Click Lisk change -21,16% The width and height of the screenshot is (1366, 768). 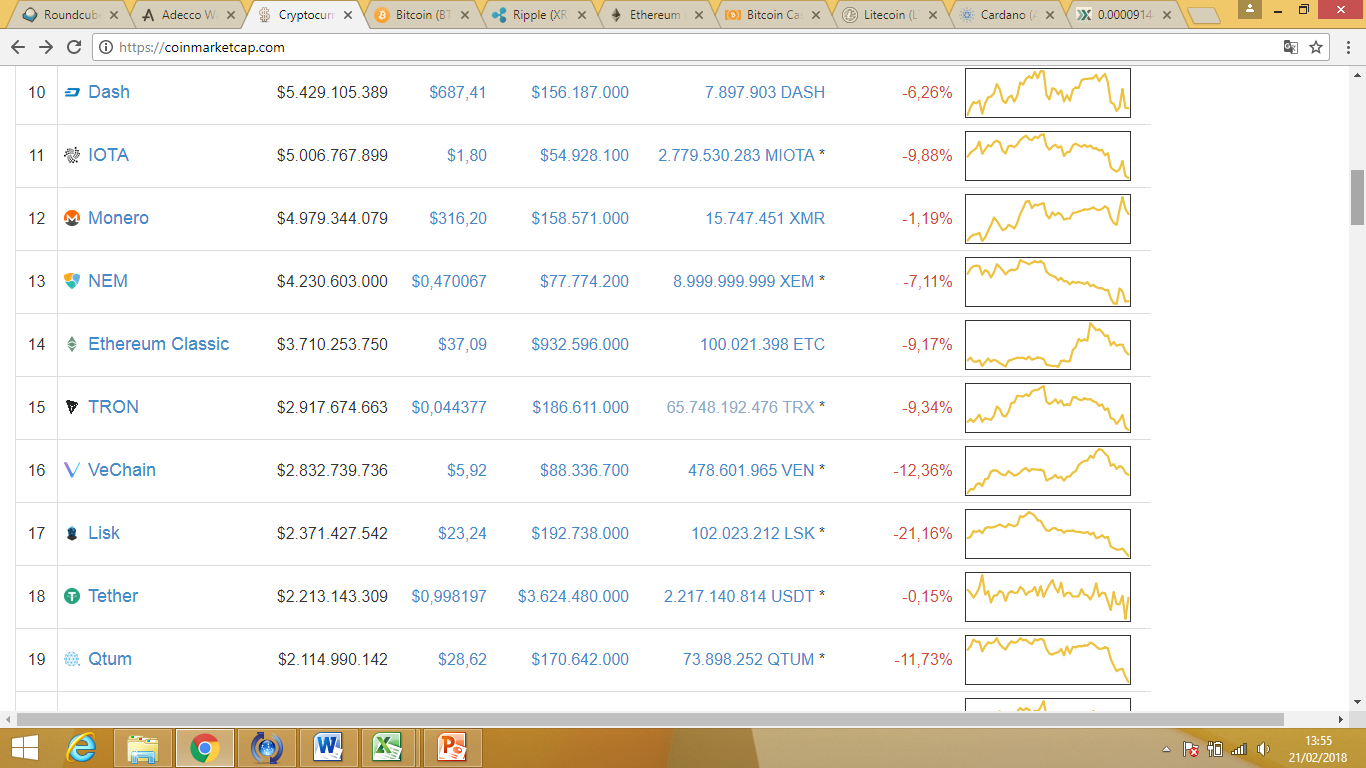click(x=923, y=533)
